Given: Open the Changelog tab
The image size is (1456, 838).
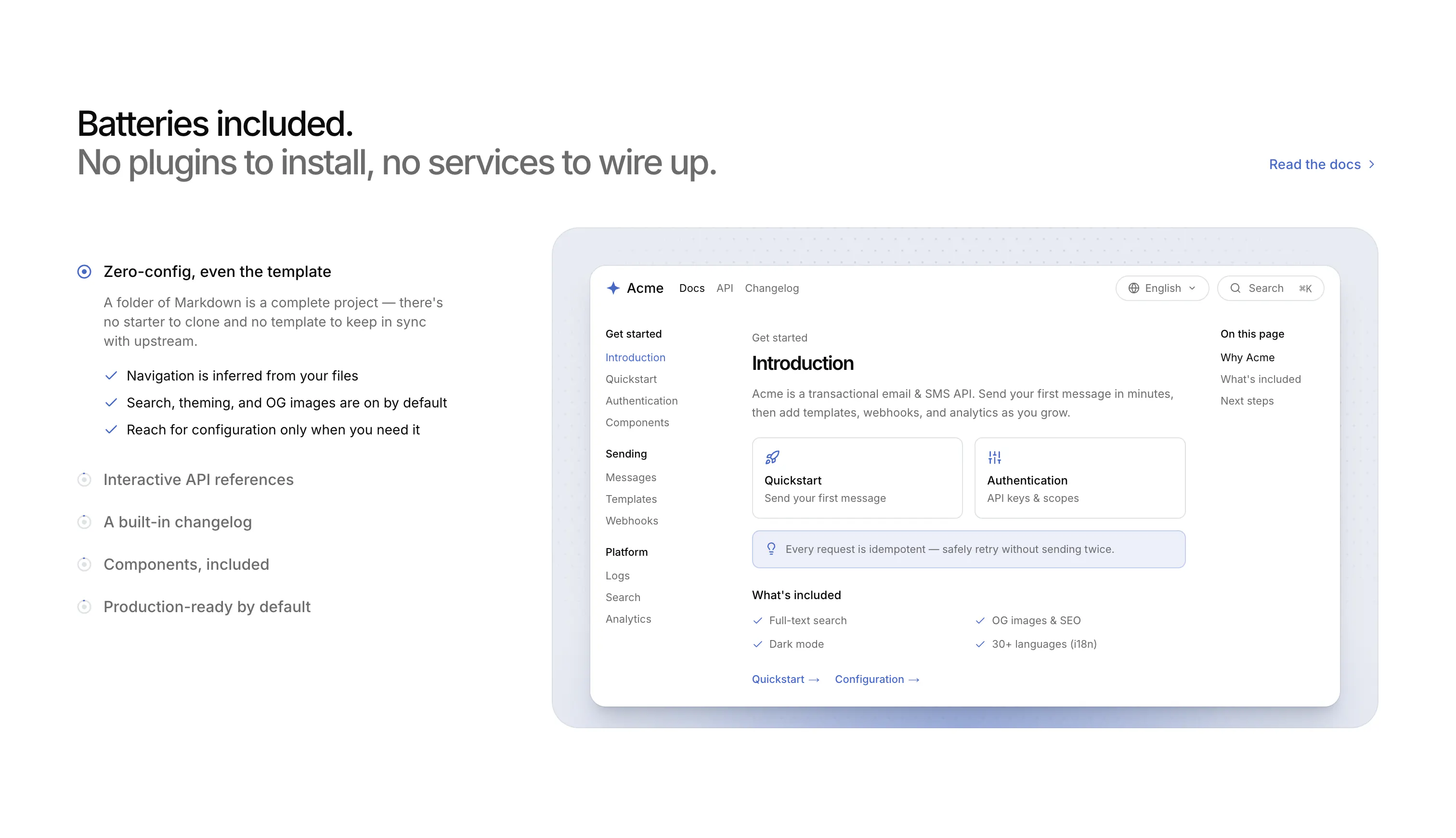Looking at the screenshot, I should pyautogui.click(x=771, y=288).
